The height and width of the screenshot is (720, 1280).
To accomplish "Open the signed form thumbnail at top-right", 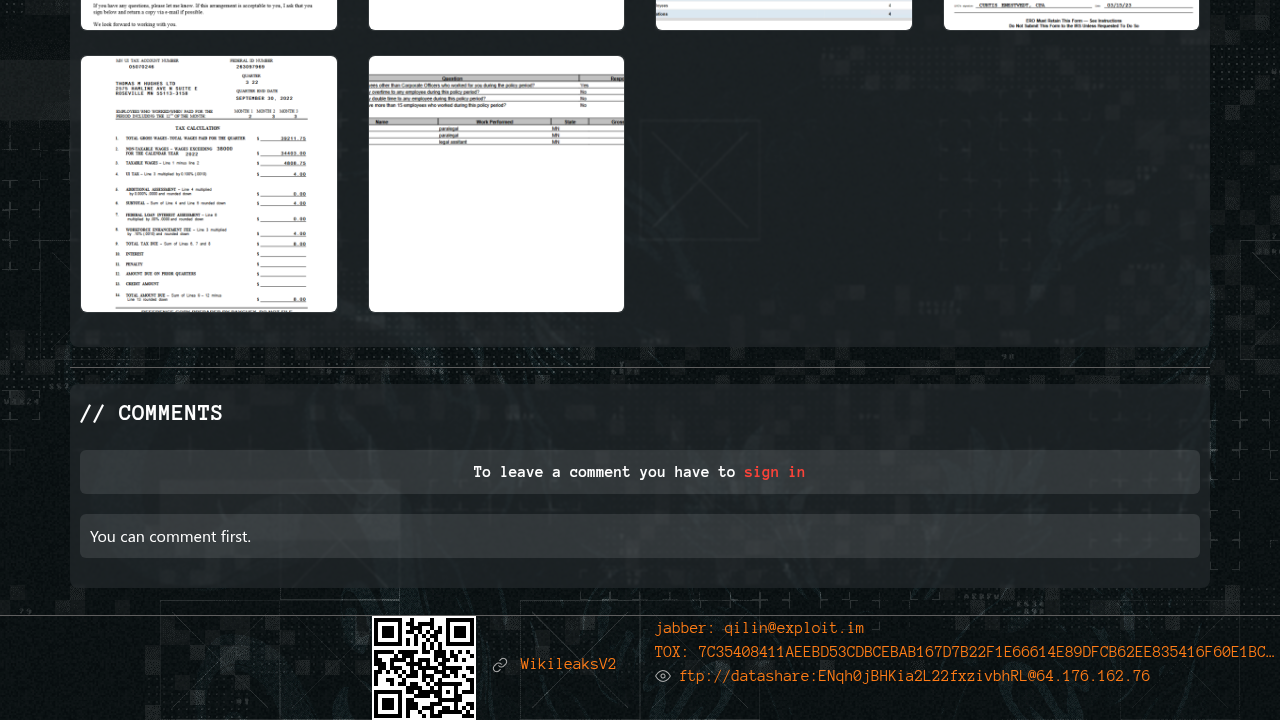I will (x=1071, y=14).
